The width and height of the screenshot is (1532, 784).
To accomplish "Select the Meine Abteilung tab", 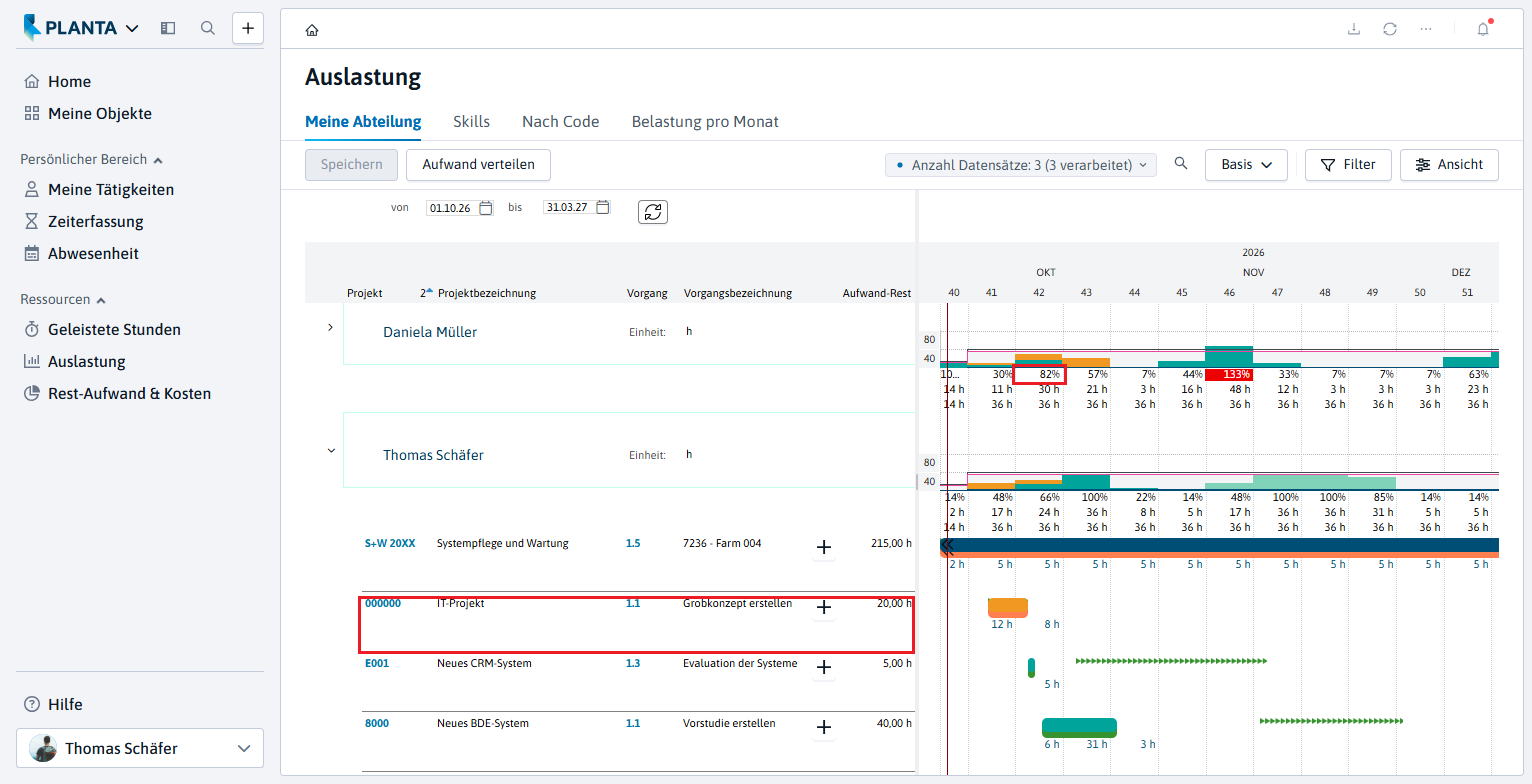I will tap(363, 122).
